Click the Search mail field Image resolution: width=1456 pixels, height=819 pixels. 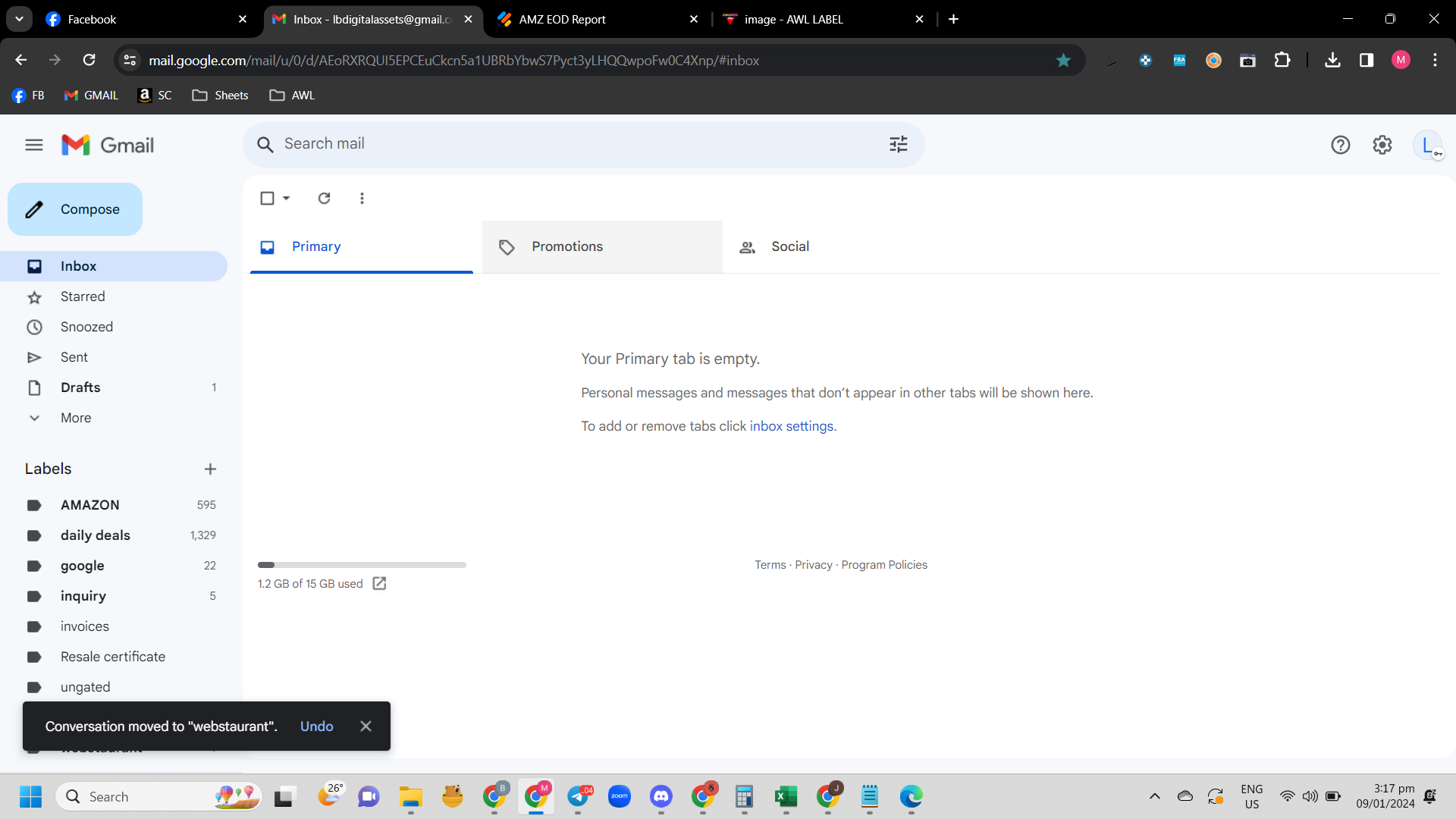(x=584, y=144)
